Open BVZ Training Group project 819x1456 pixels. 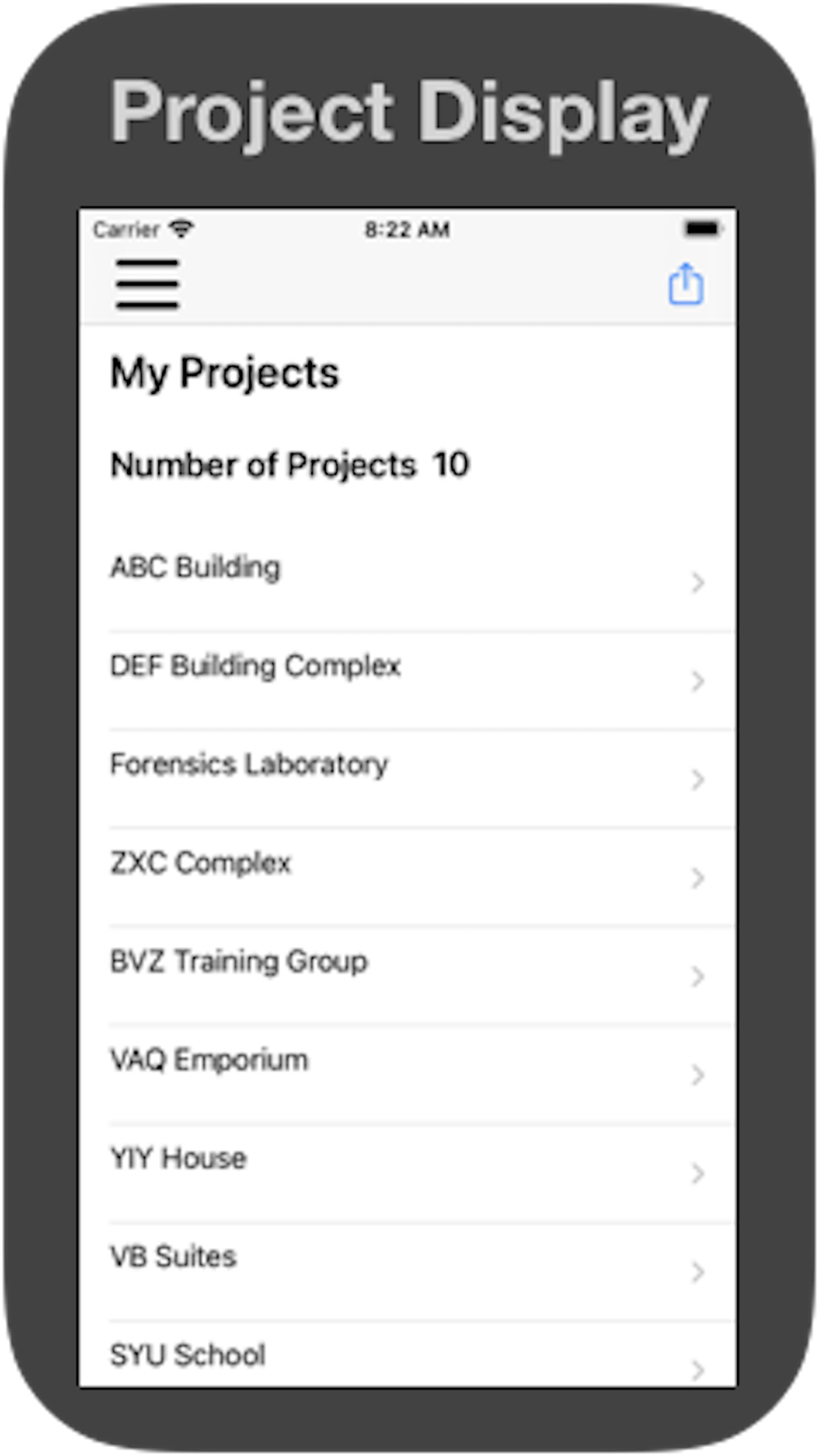(408, 976)
